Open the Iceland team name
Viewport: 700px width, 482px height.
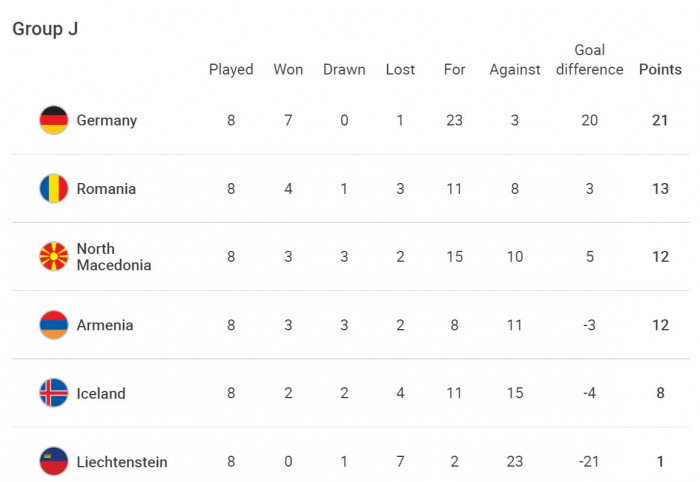101,394
